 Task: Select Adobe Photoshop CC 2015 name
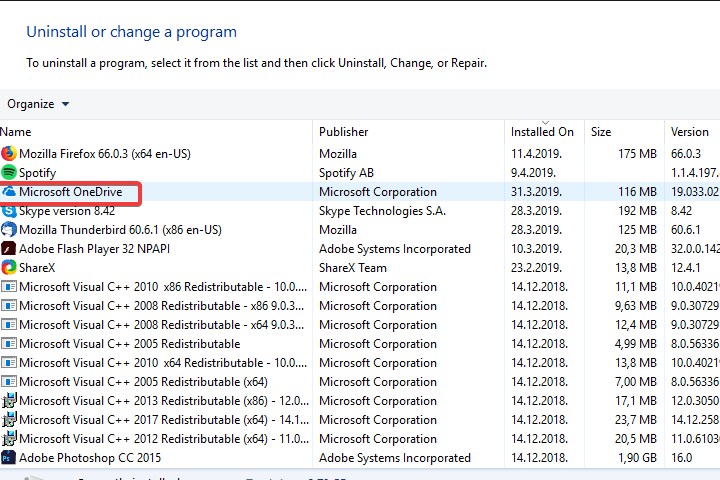coord(90,457)
